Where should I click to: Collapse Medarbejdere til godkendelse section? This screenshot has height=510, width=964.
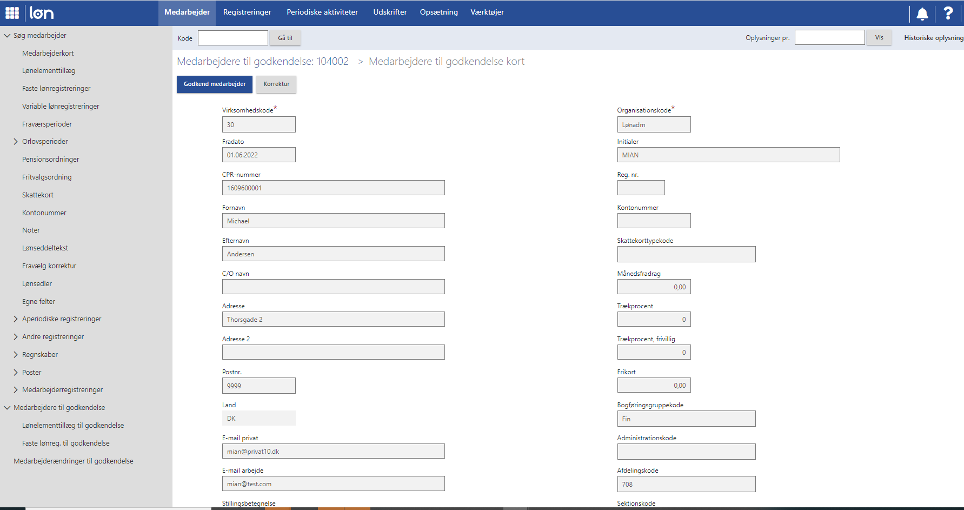coord(6,408)
